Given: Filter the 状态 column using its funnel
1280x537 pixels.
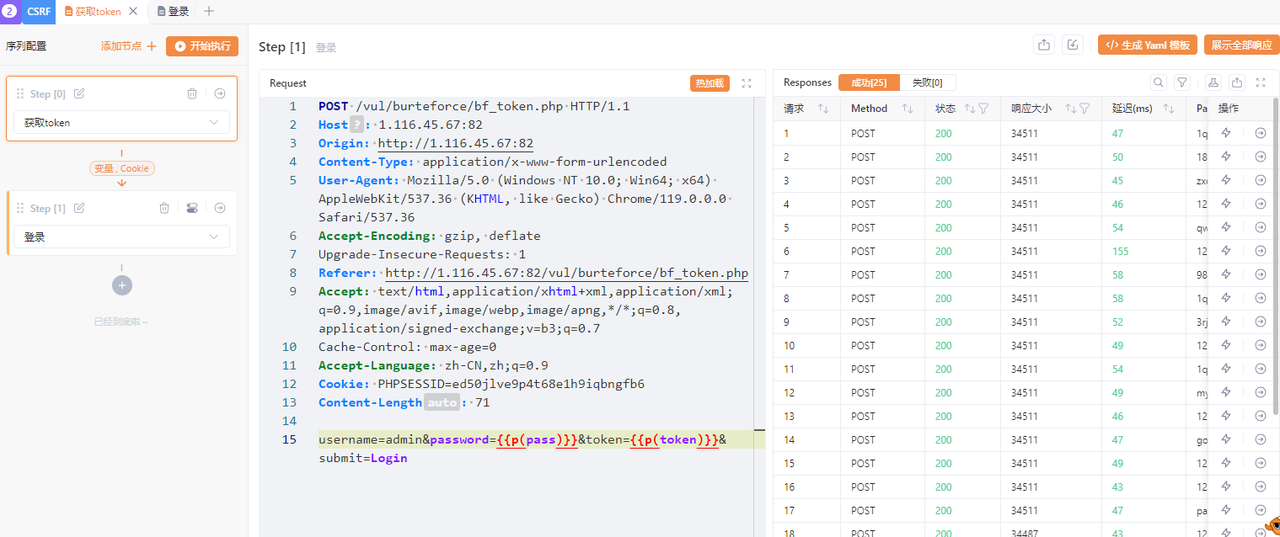Looking at the screenshot, I should [983, 108].
